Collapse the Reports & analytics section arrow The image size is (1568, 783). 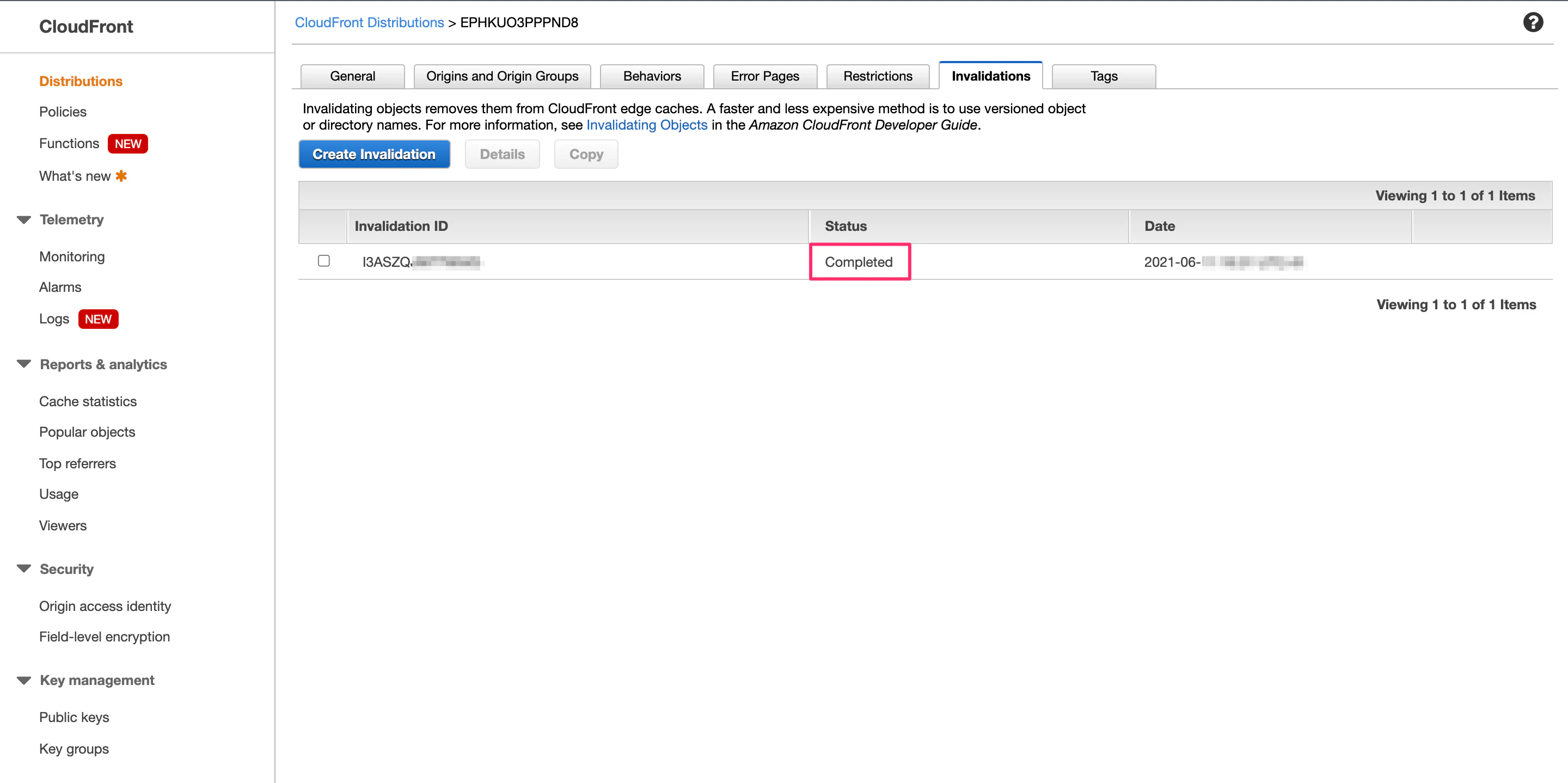click(x=24, y=364)
